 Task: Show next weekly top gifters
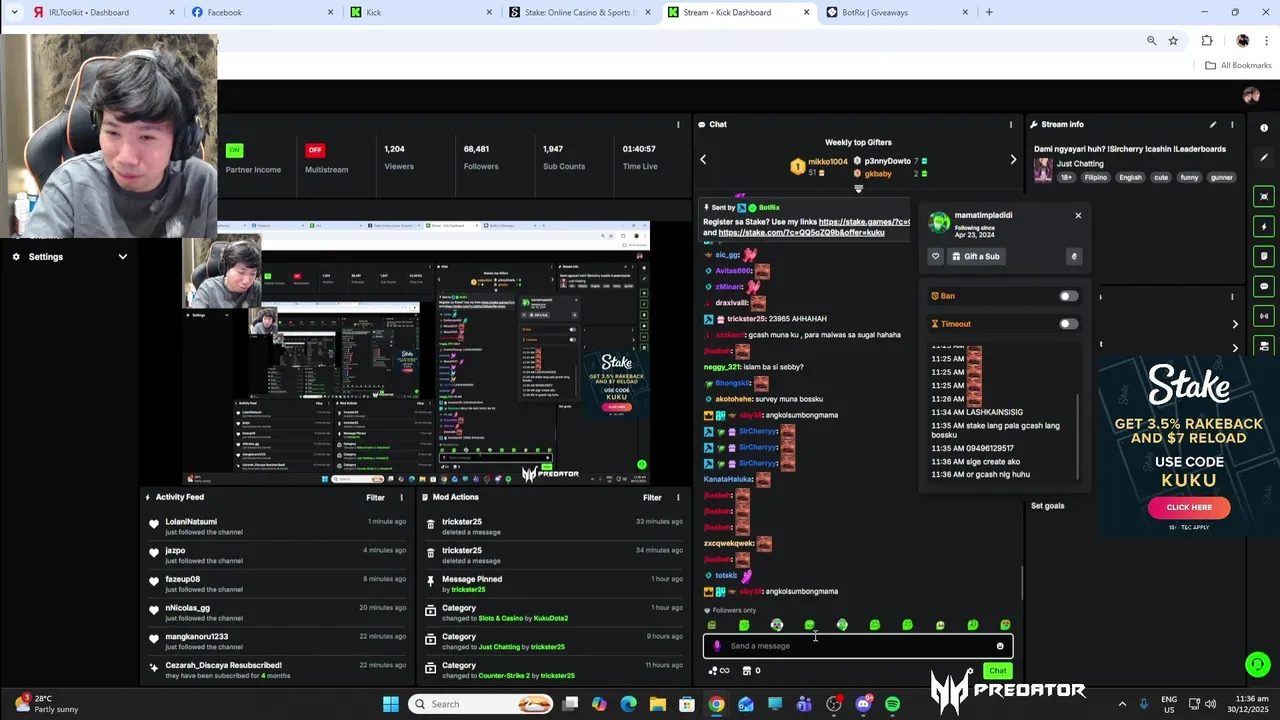coord(1013,160)
